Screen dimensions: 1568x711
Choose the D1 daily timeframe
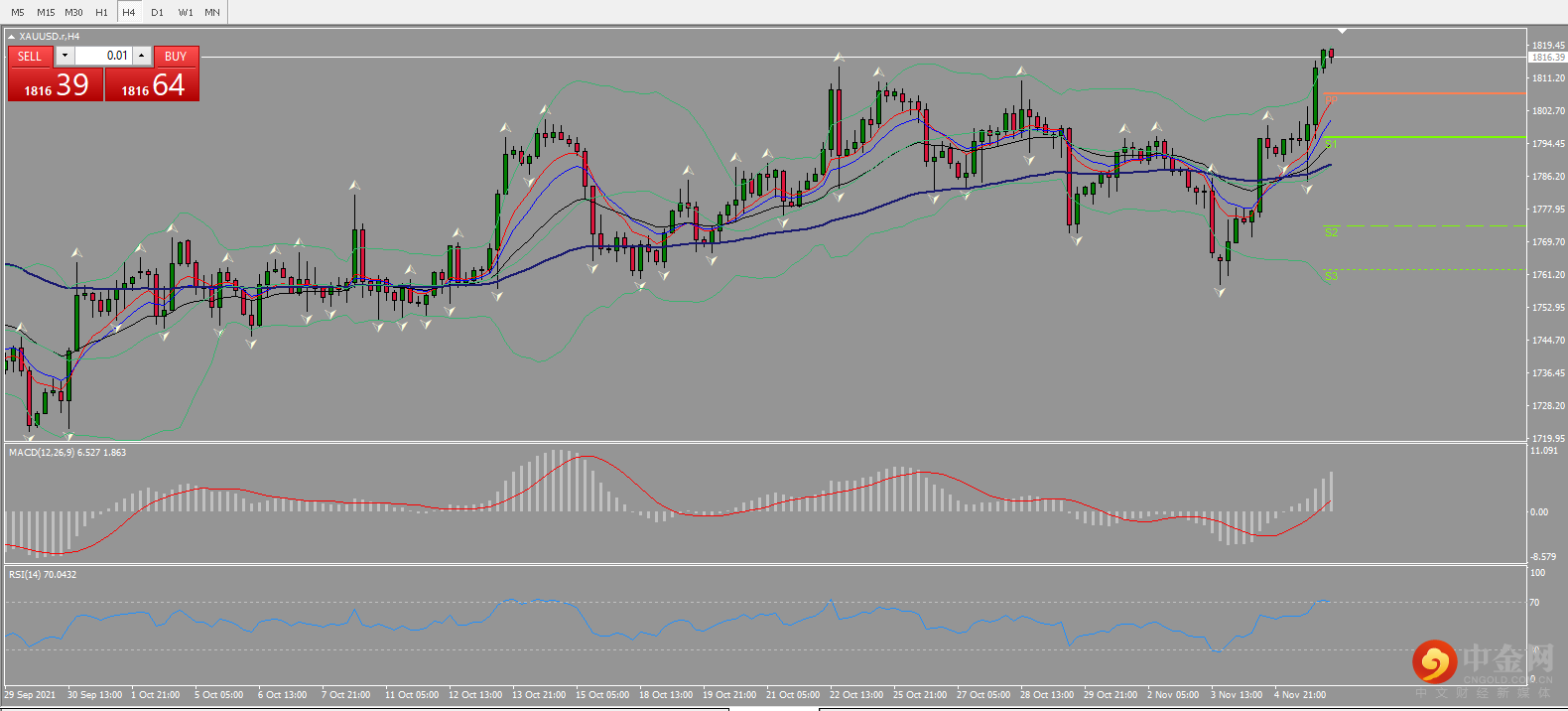(x=157, y=12)
